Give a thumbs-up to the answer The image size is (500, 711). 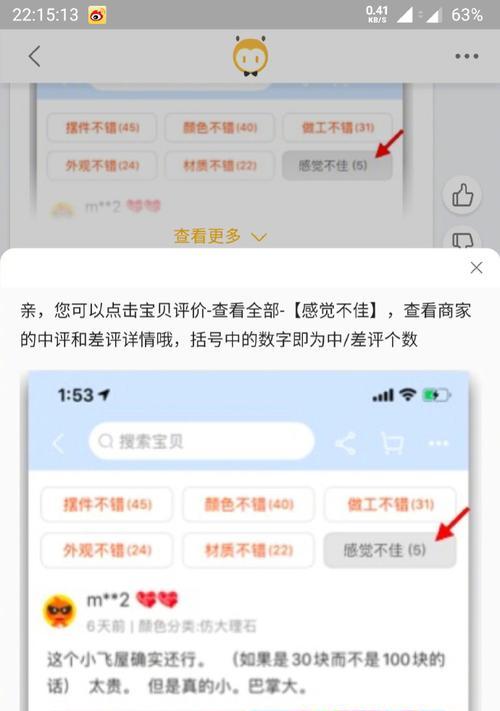pos(462,195)
